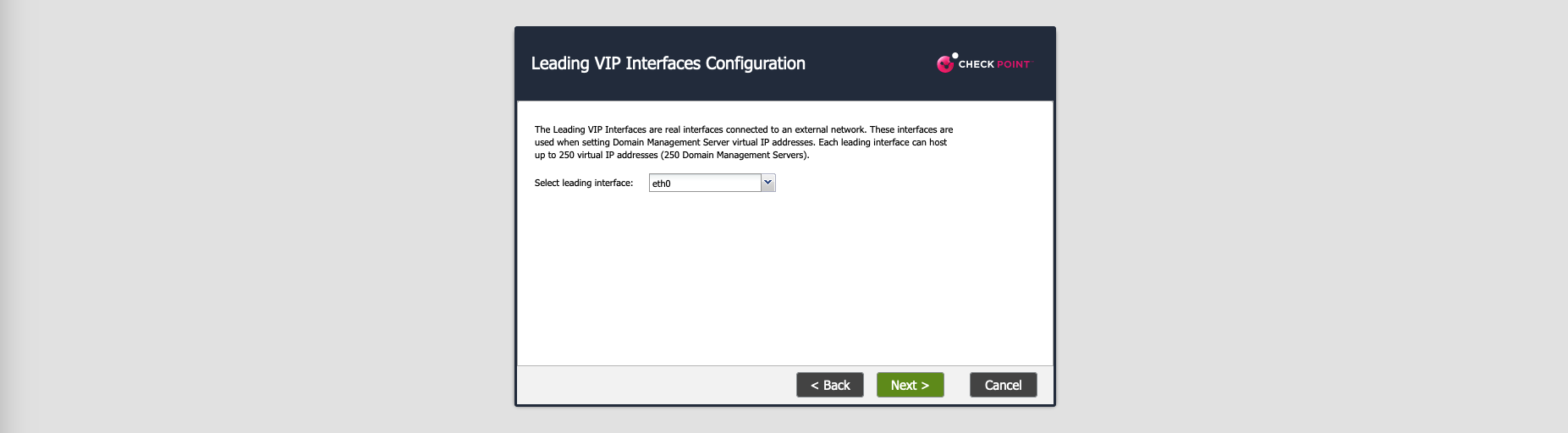Click the line about 250 virtual IP addresses
This screenshot has width=1568, height=433.
coord(671,155)
